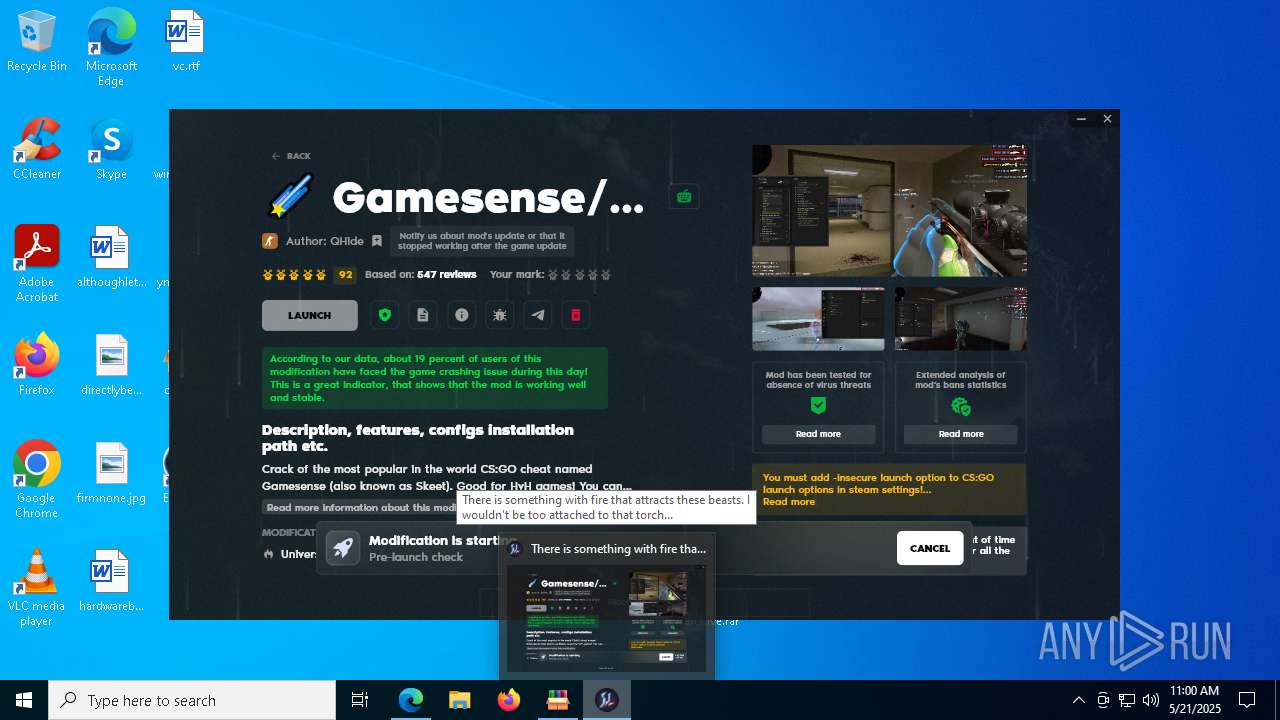Report a bug with the bug icon

click(x=499, y=315)
